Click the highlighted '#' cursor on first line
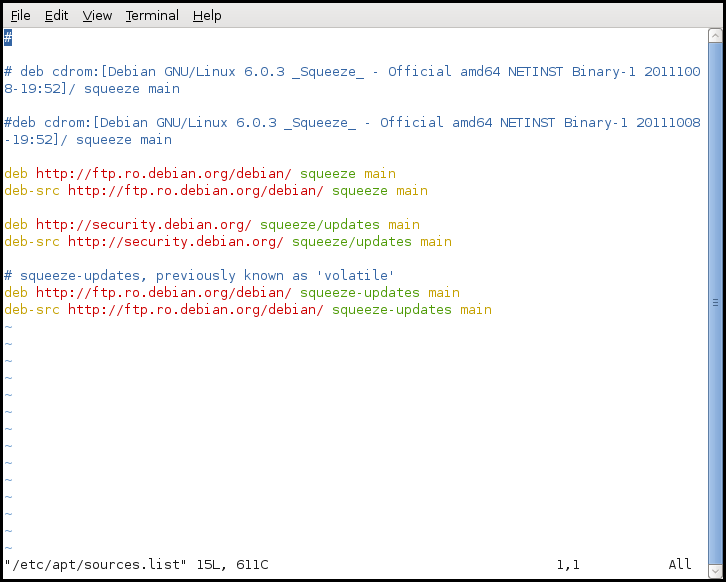The width and height of the screenshot is (726, 582). point(8,38)
